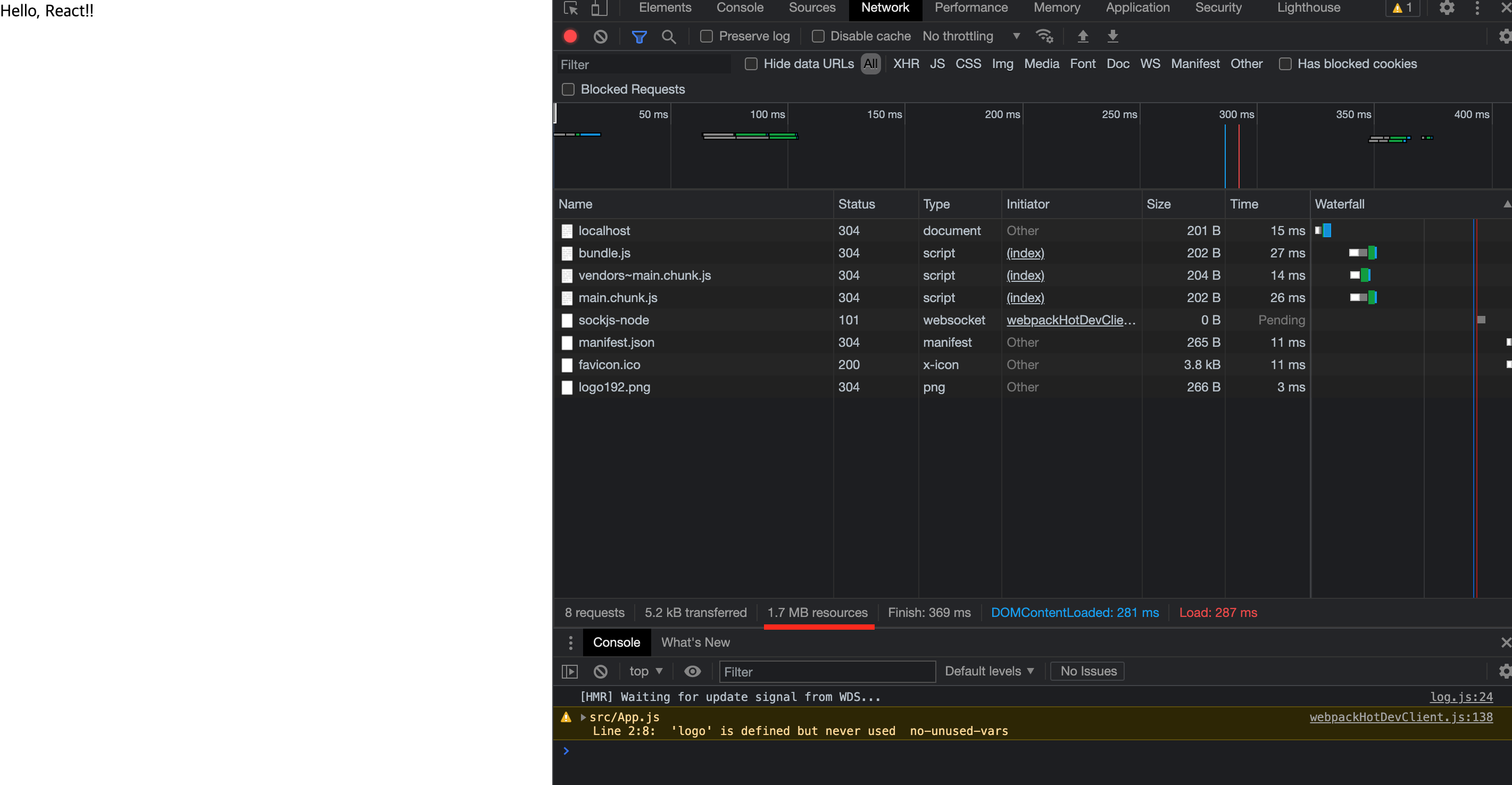
Task: Enable the Preserve log checkbox
Action: [707, 36]
